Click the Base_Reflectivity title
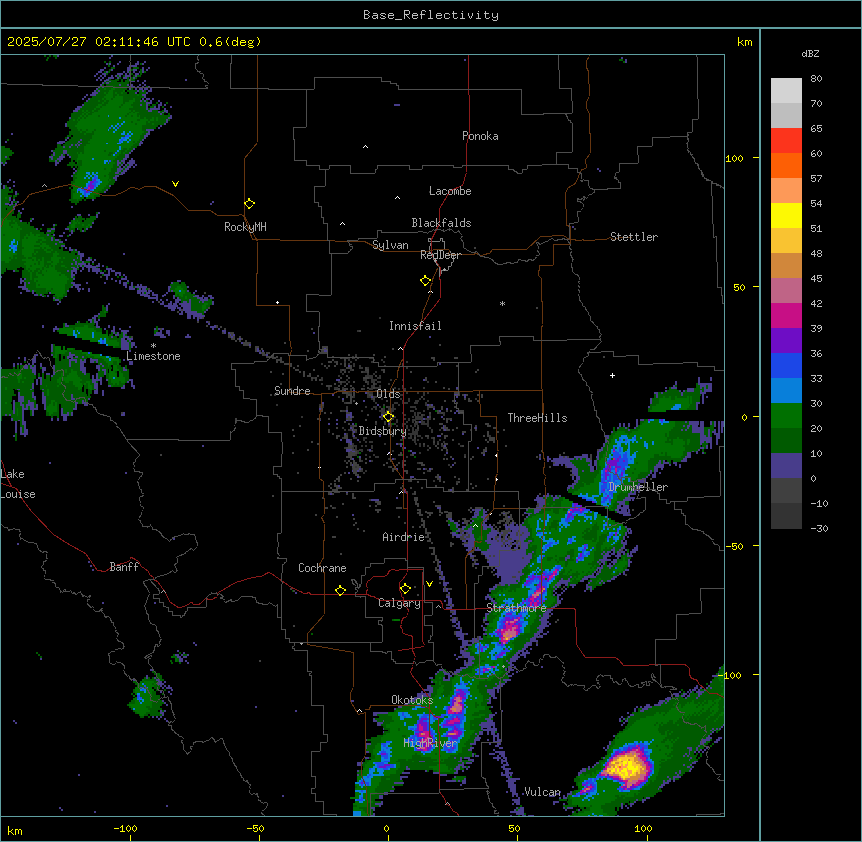862x842 pixels. [431, 15]
